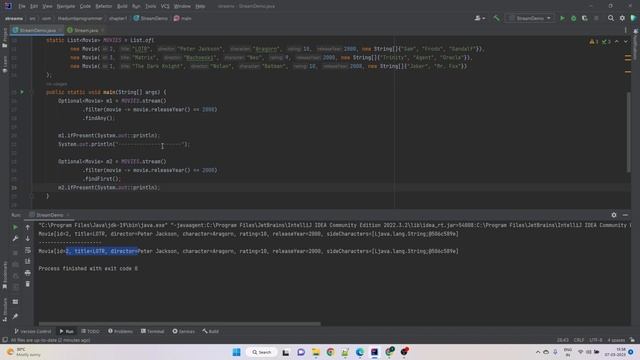Click console horizontal scrollbar
This screenshot has width=640, height=360.
[x=180, y=324]
